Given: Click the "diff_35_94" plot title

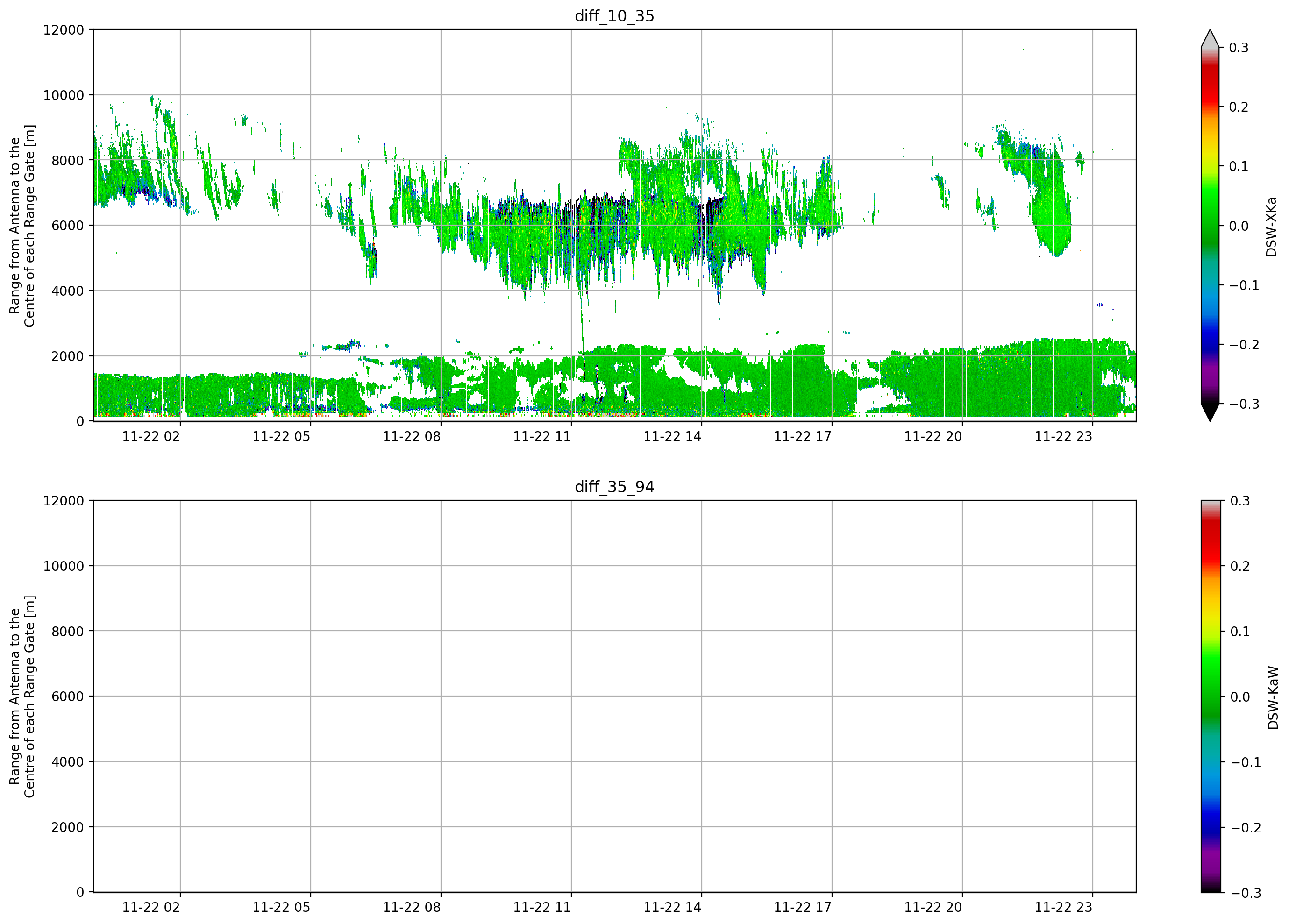Looking at the screenshot, I should click(614, 487).
